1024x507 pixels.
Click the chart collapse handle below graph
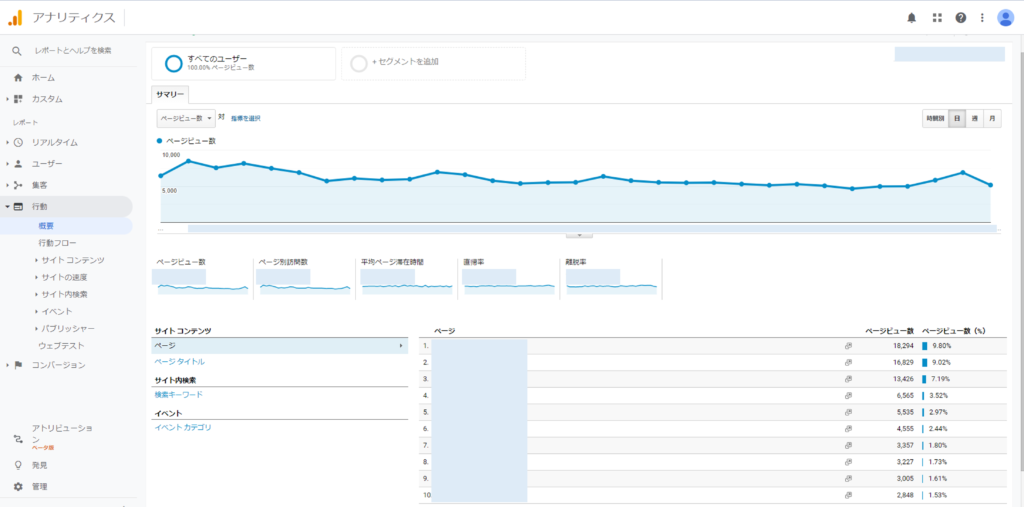[579, 235]
